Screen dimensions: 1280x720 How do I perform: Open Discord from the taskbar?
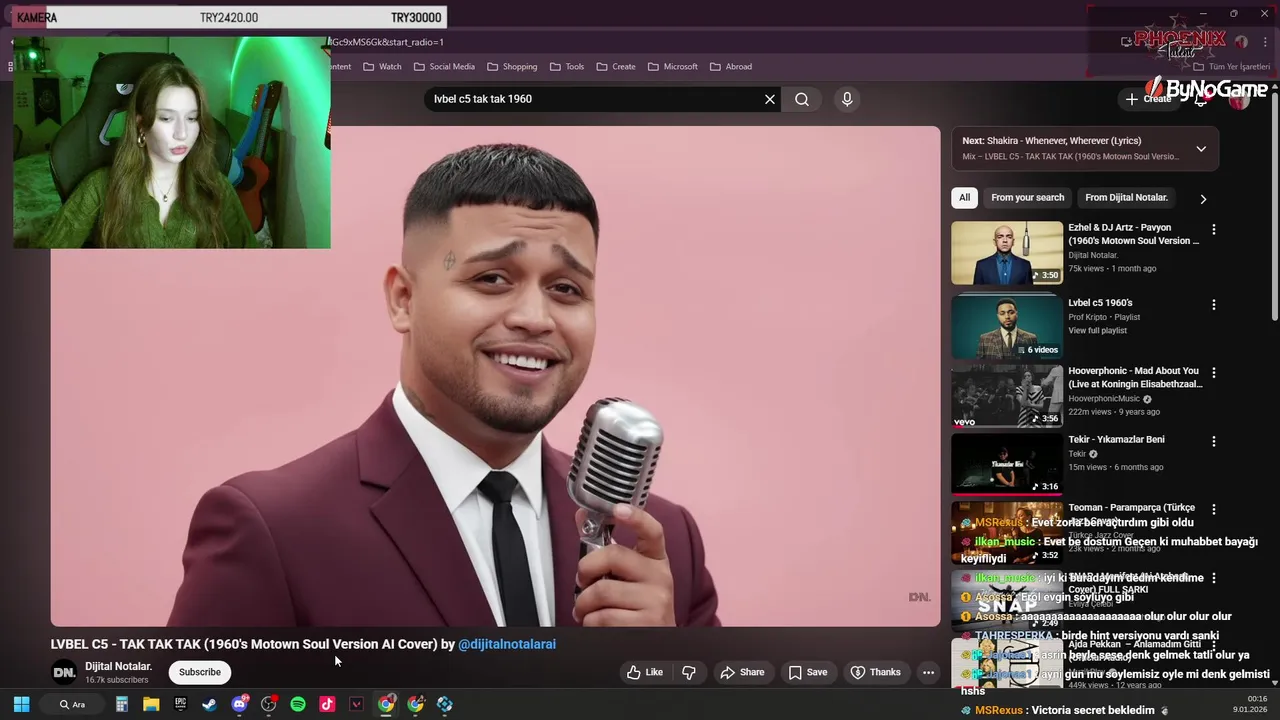tap(239, 704)
